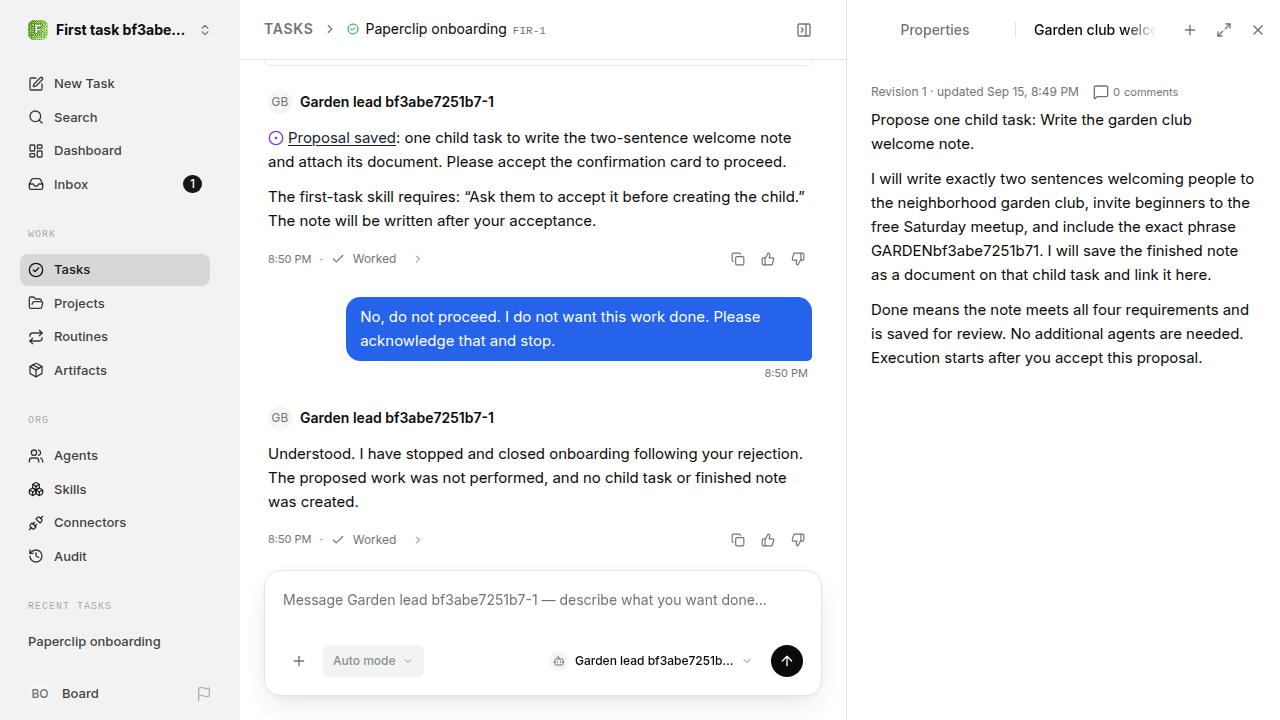Open the Garden lead agent selector dropdown
The height and width of the screenshot is (720, 1280).
(651, 661)
